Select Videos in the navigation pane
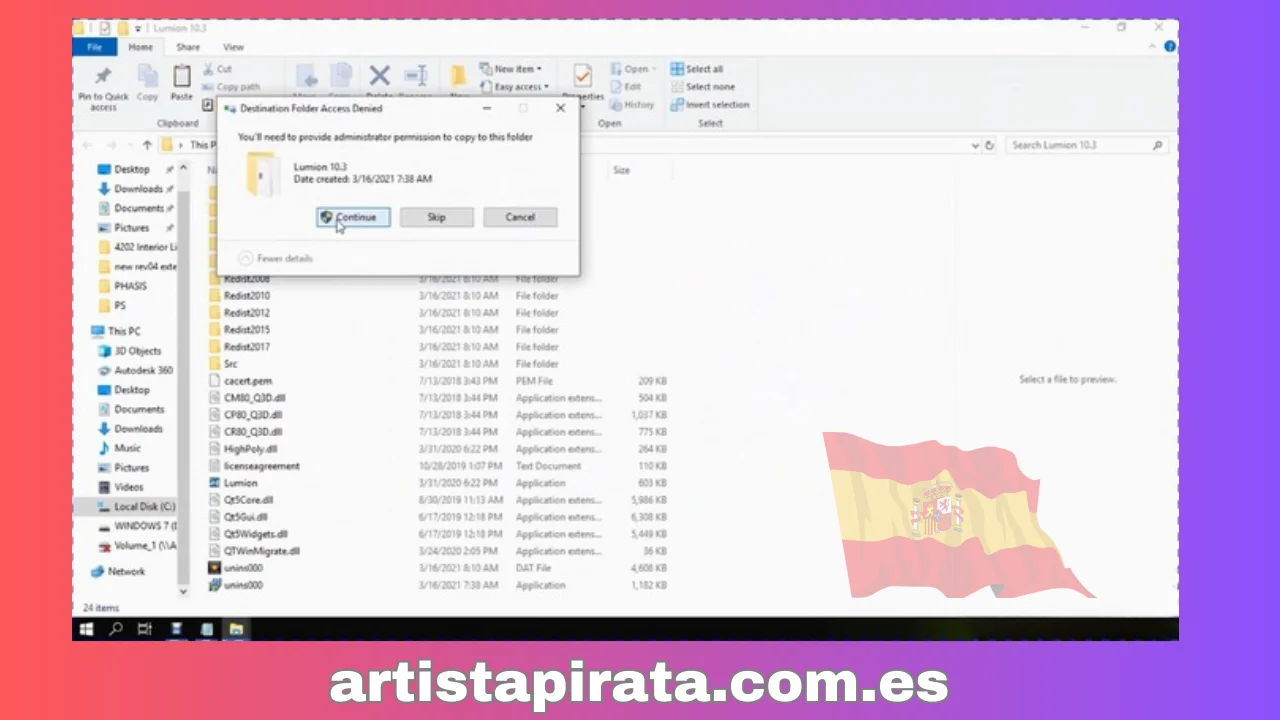Image resolution: width=1280 pixels, height=720 pixels. (128, 487)
